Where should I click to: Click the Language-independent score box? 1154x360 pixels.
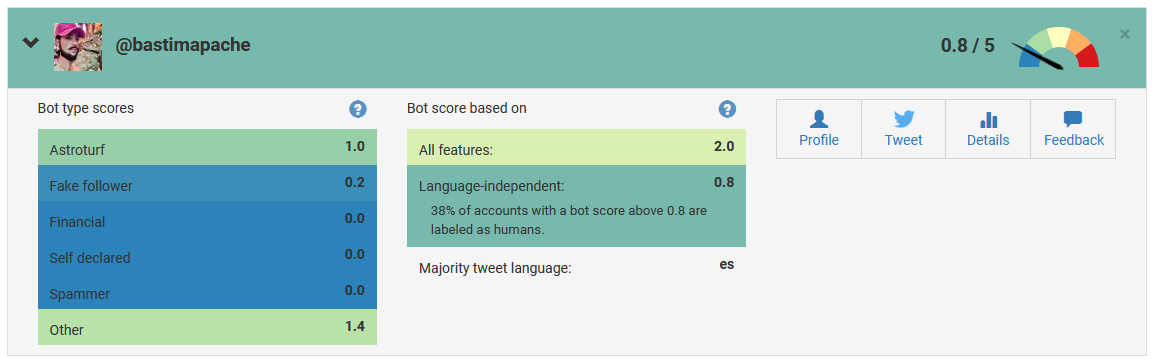click(x=576, y=206)
